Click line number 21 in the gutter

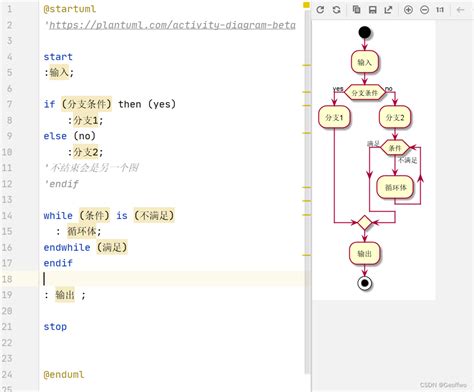[x=7, y=327]
